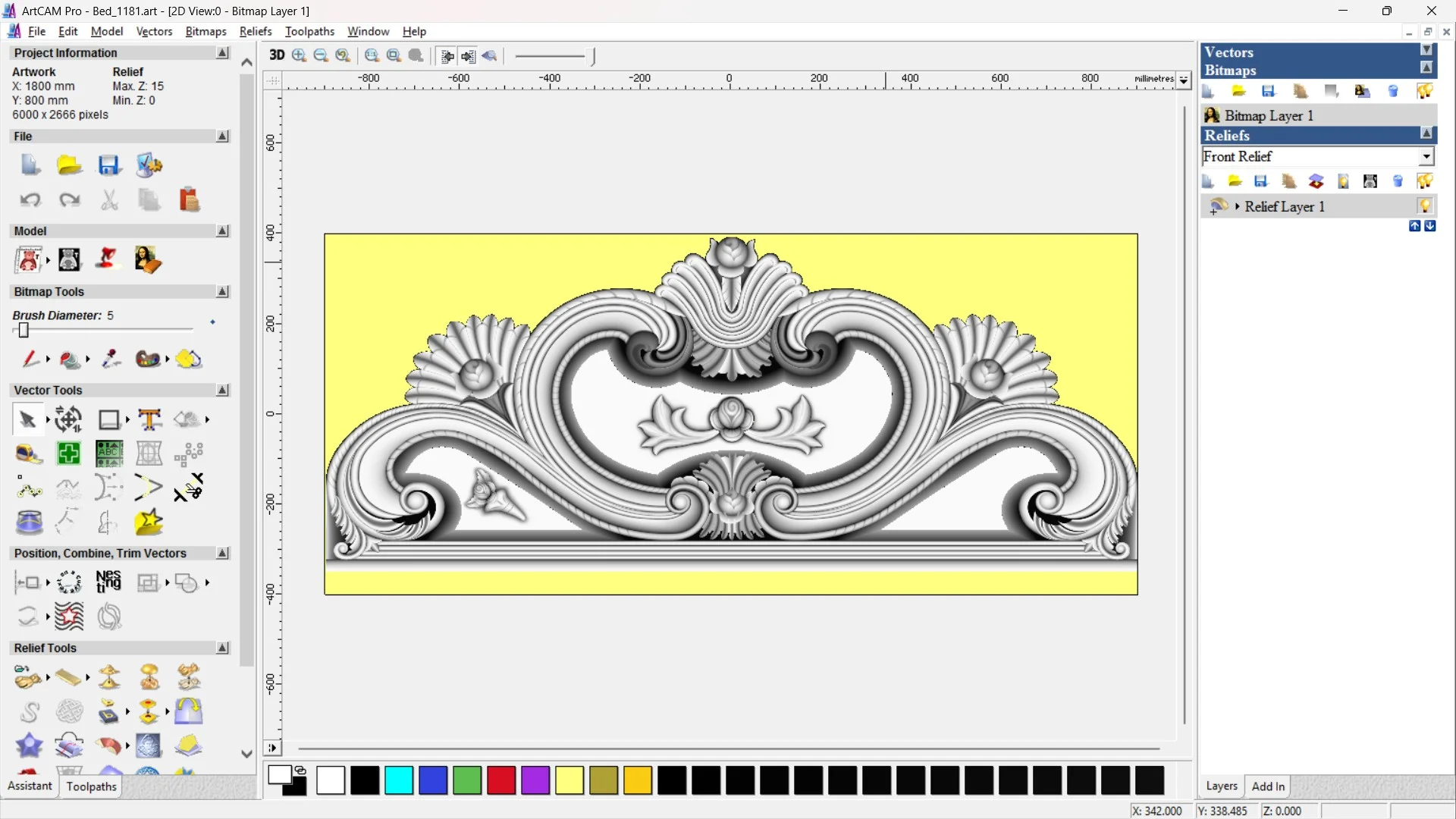
Task: Open the Toolpaths menu
Action: pos(309,31)
